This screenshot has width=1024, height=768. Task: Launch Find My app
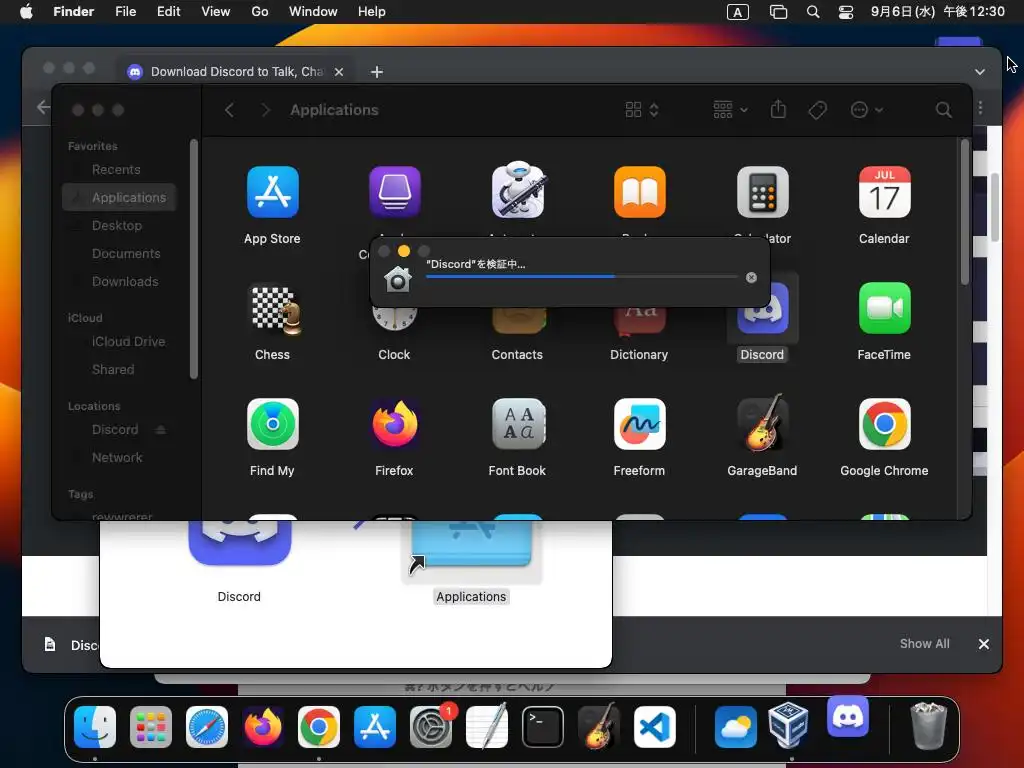click(x=272, y=424)
